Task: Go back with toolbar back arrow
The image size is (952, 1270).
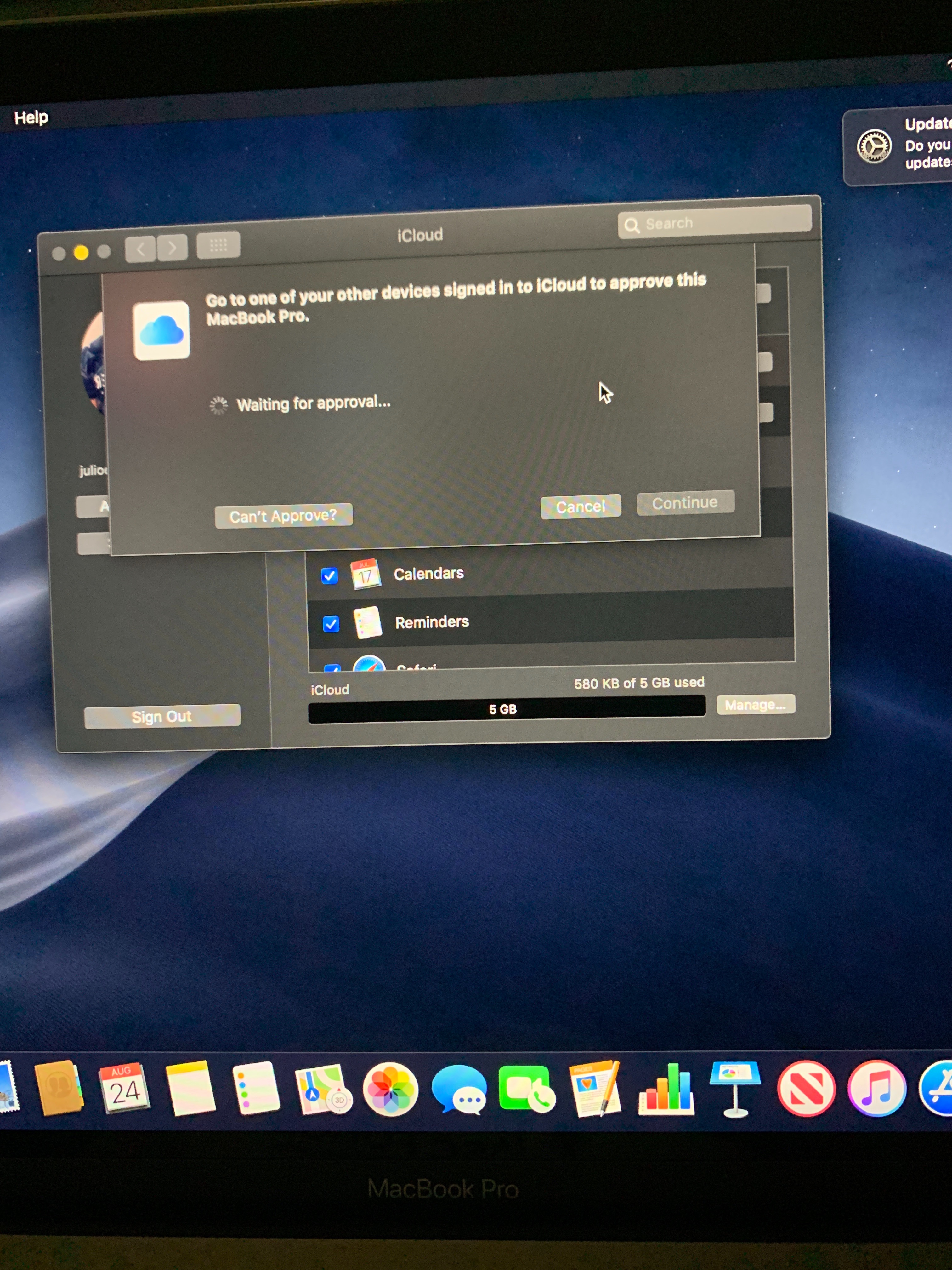Action: click(141, 249)
